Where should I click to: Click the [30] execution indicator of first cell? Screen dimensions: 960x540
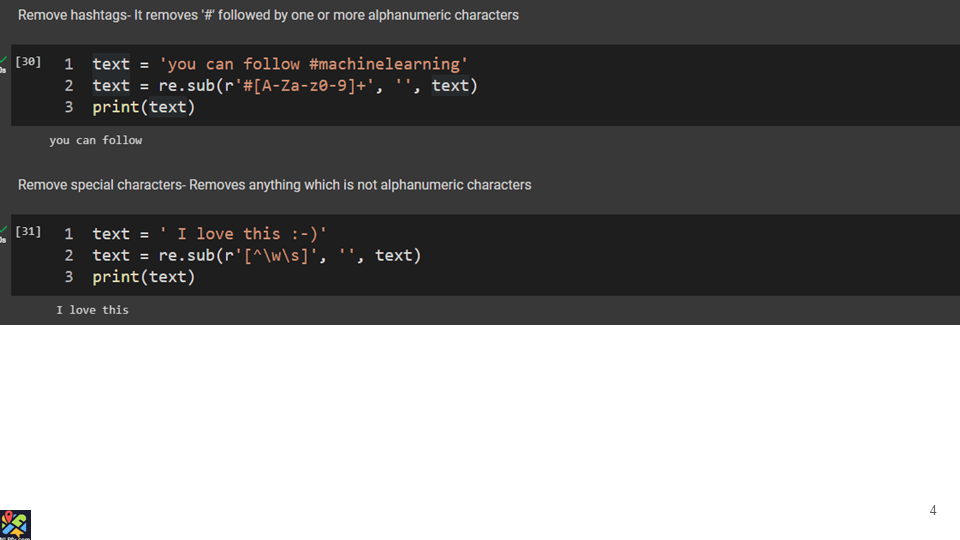tap(28, 62)
